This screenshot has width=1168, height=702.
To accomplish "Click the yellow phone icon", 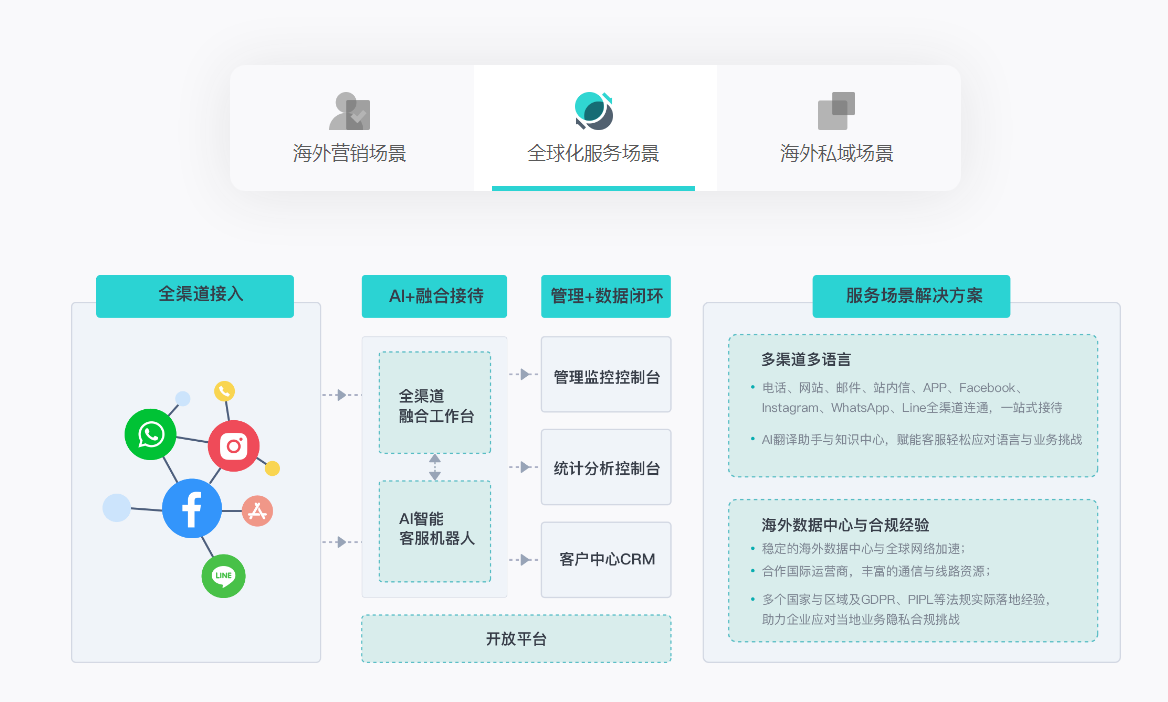I will point(224,390).
